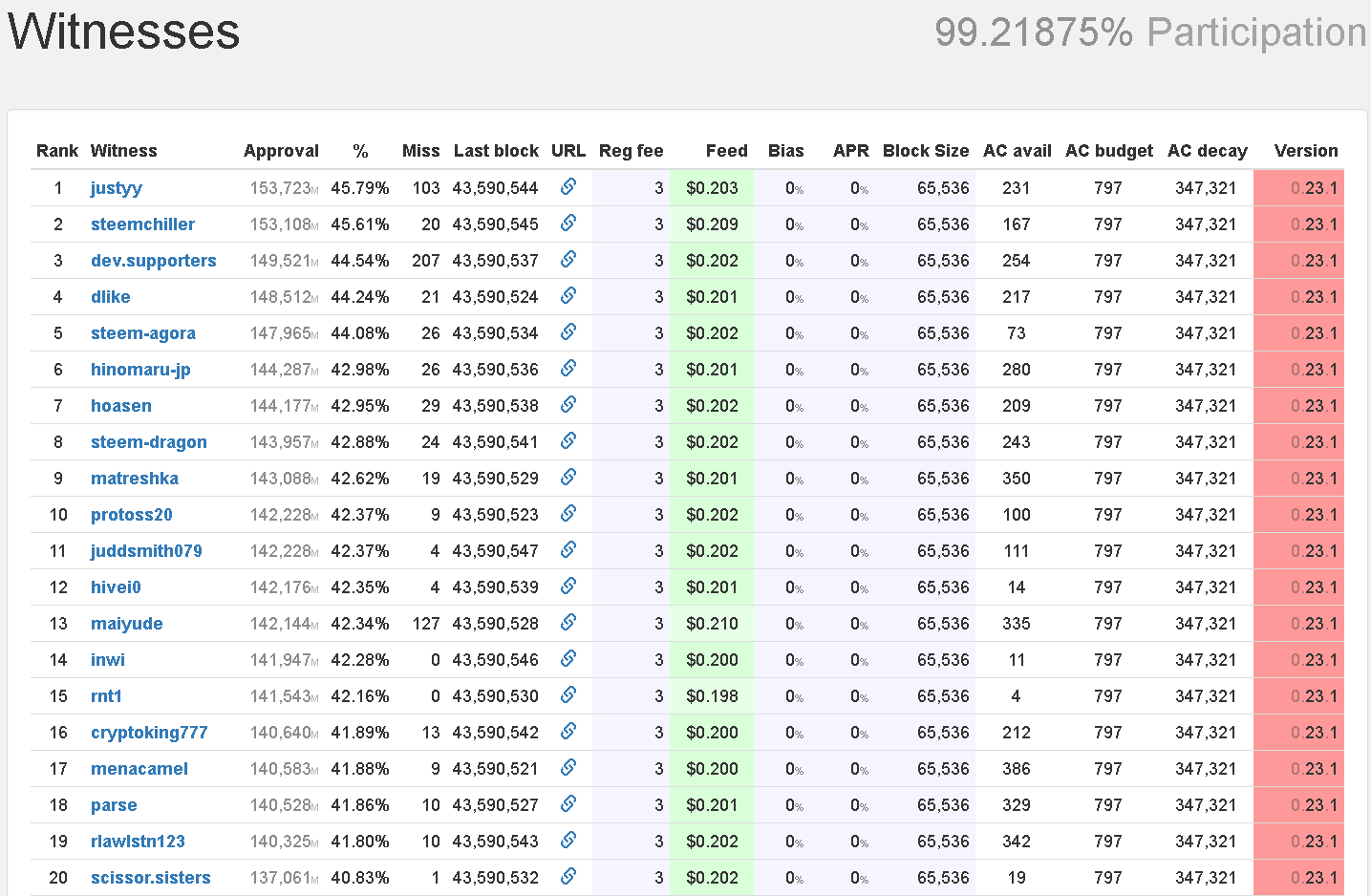Screen dimensions: 1371x896
Task: Open rlawlstn123's URL link icon
Action: [568, 841]
